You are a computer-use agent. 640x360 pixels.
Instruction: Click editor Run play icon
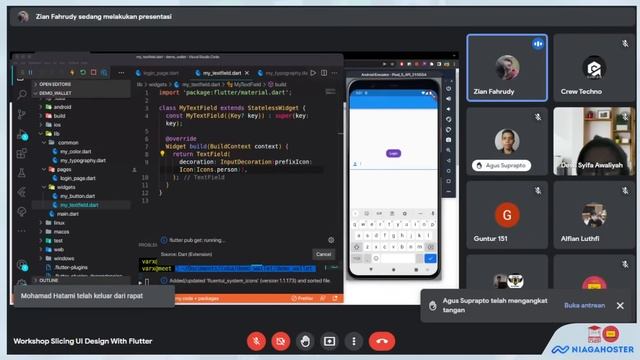tap(313, 73)
